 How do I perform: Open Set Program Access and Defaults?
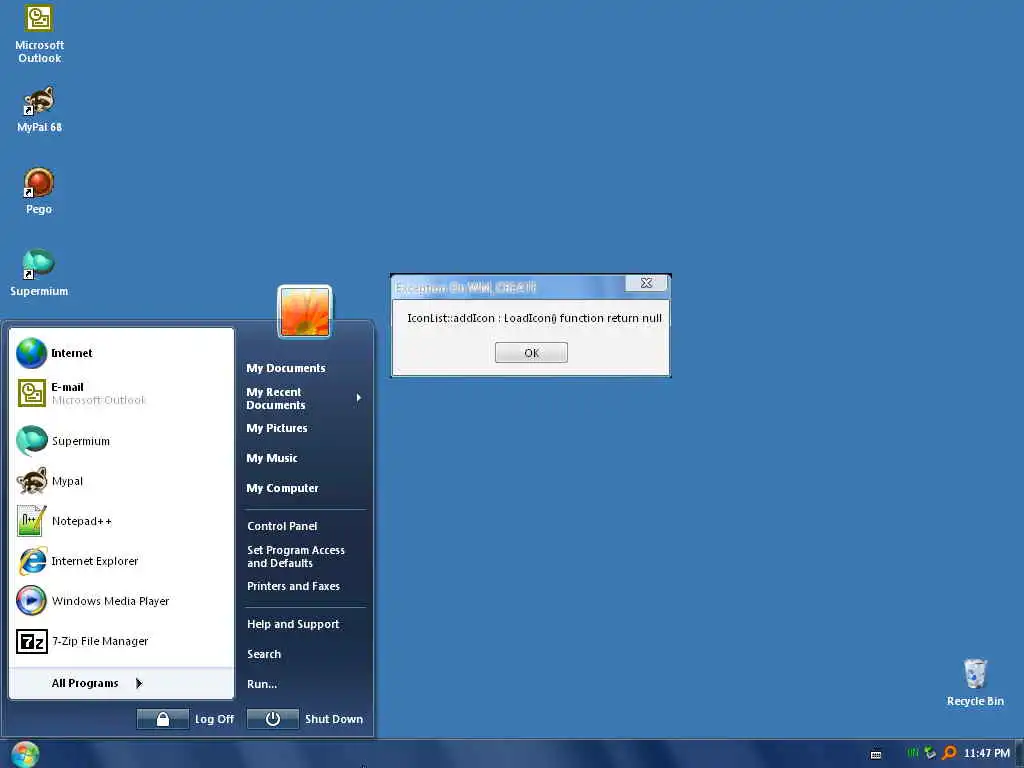(296, 556)
